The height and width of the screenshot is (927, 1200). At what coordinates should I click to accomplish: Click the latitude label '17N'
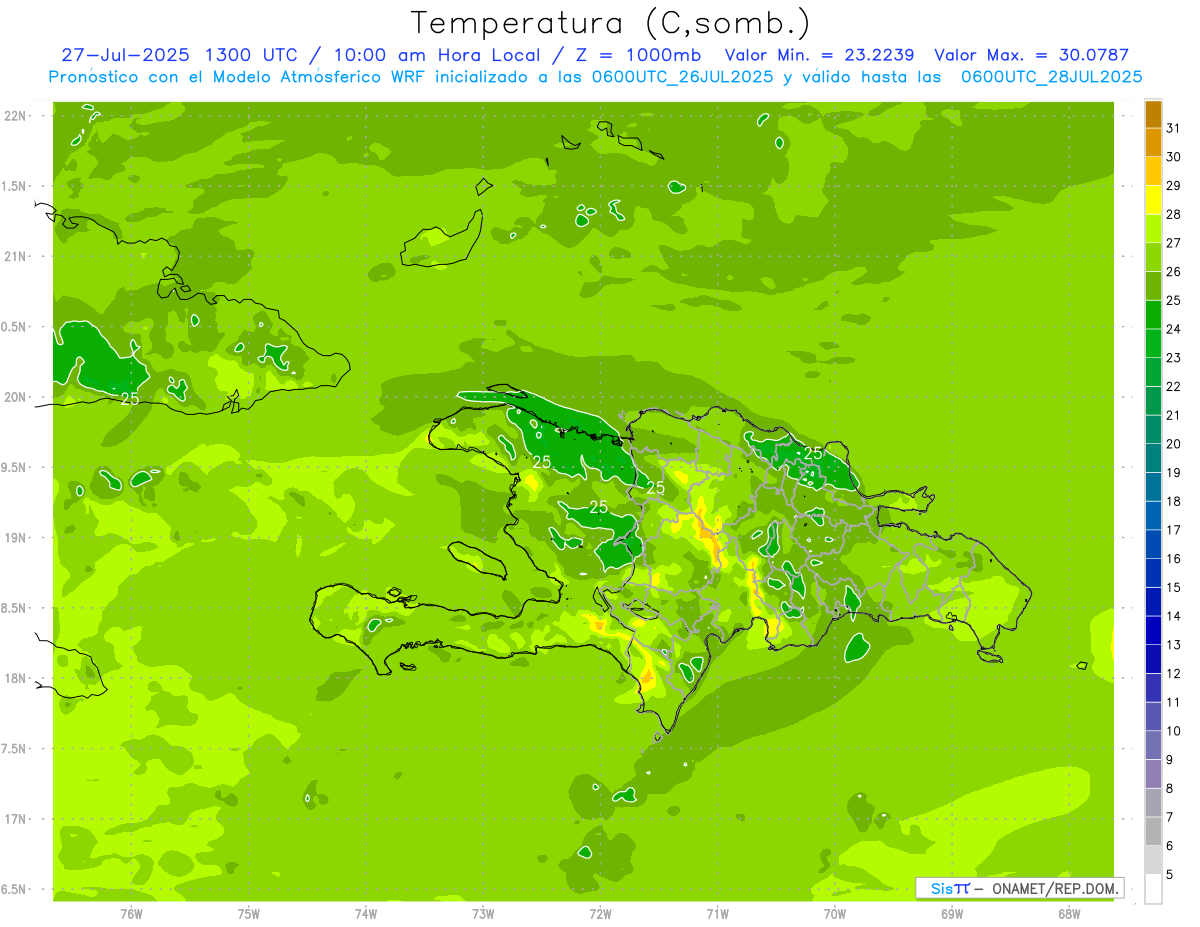[17, 820]
